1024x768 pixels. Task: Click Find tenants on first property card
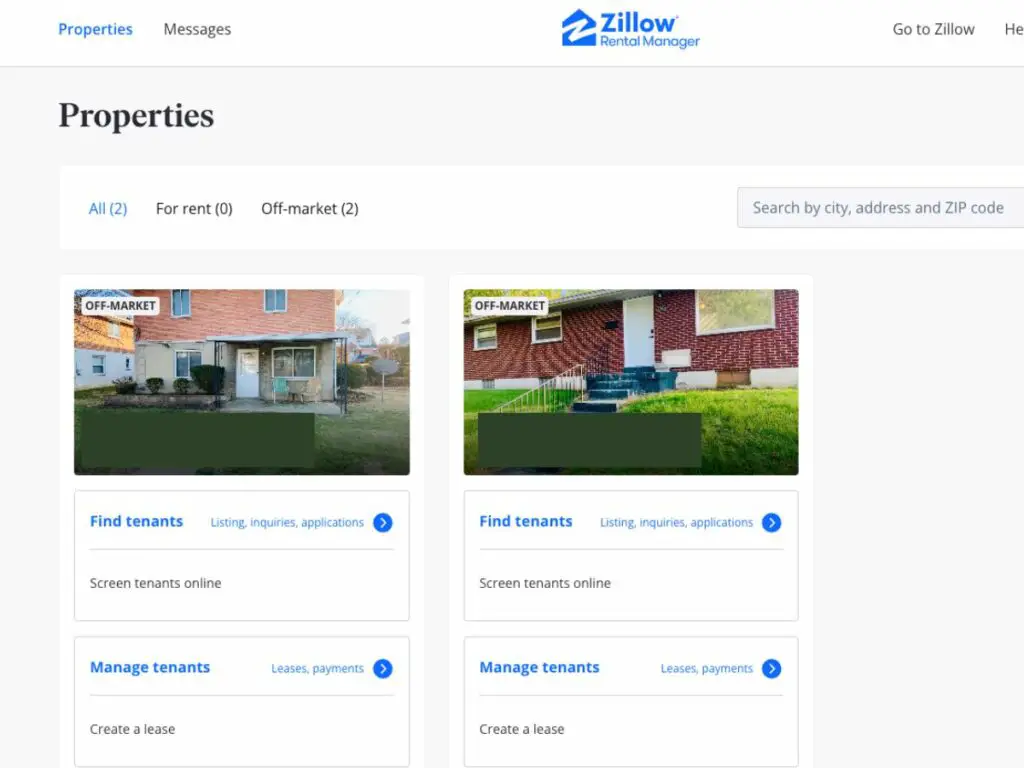(136, 521)
